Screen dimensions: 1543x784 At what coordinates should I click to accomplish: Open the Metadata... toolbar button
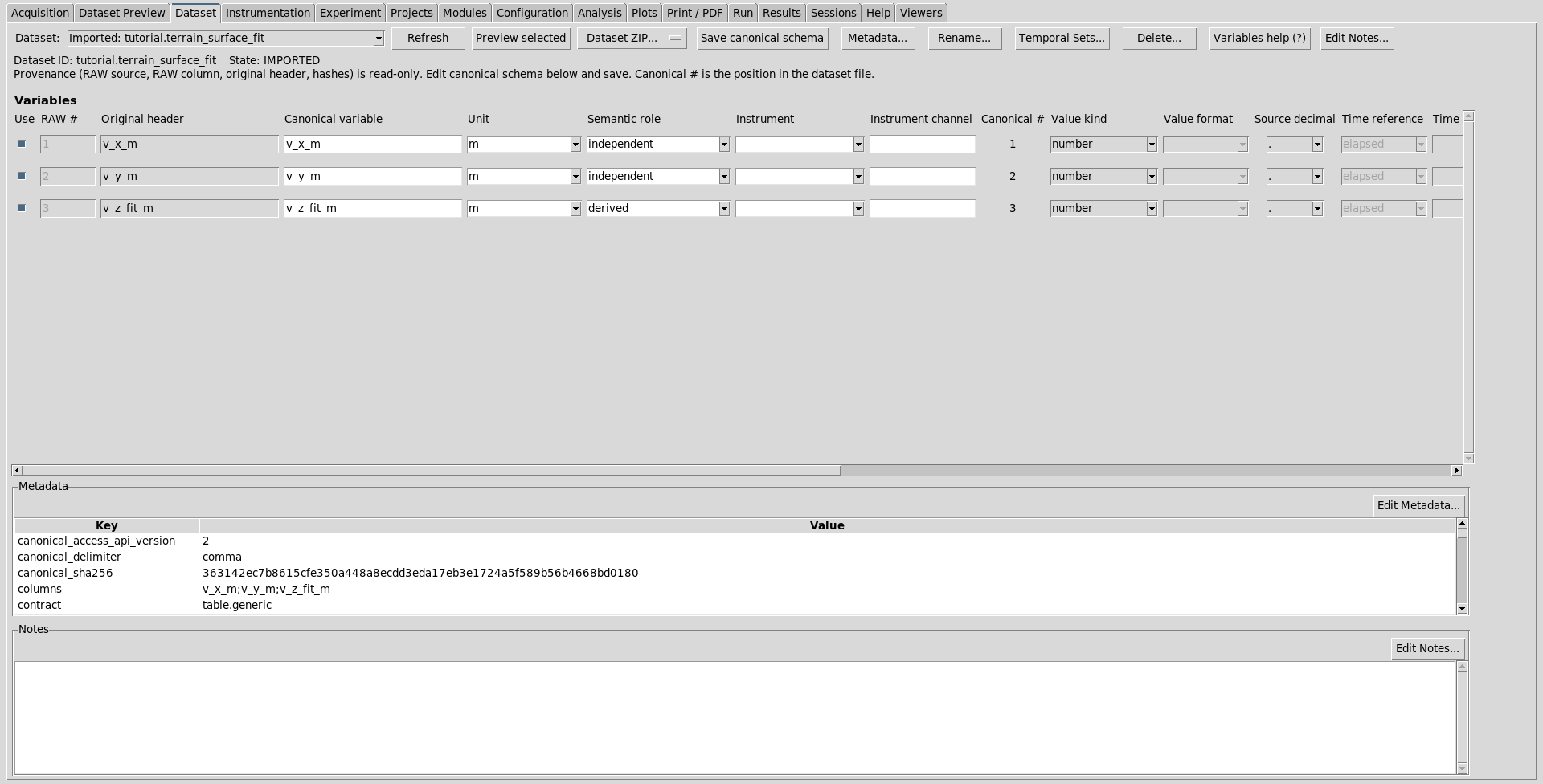(x=878, y=38)
